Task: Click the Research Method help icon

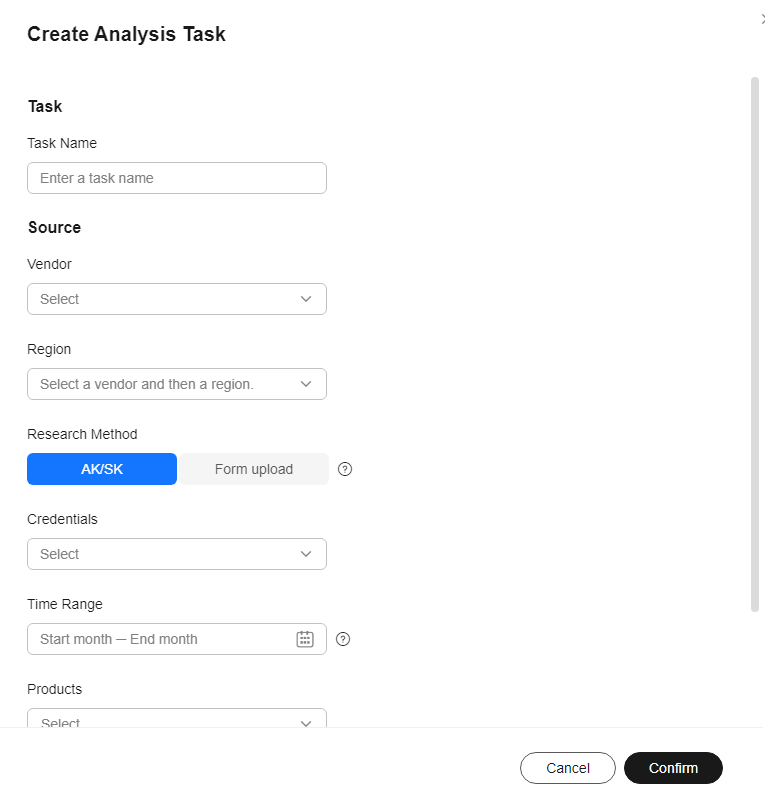Action: (345, 469)
